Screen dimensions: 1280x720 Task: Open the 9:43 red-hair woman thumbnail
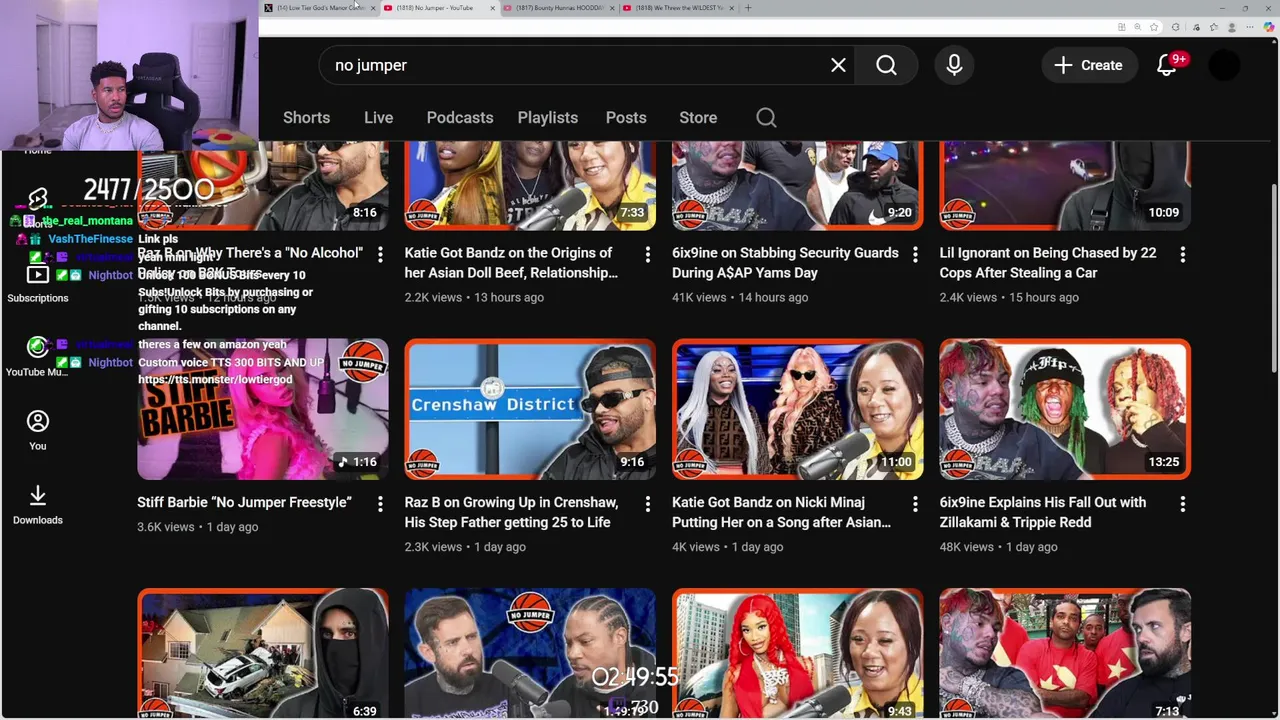(x=798, y=654)
